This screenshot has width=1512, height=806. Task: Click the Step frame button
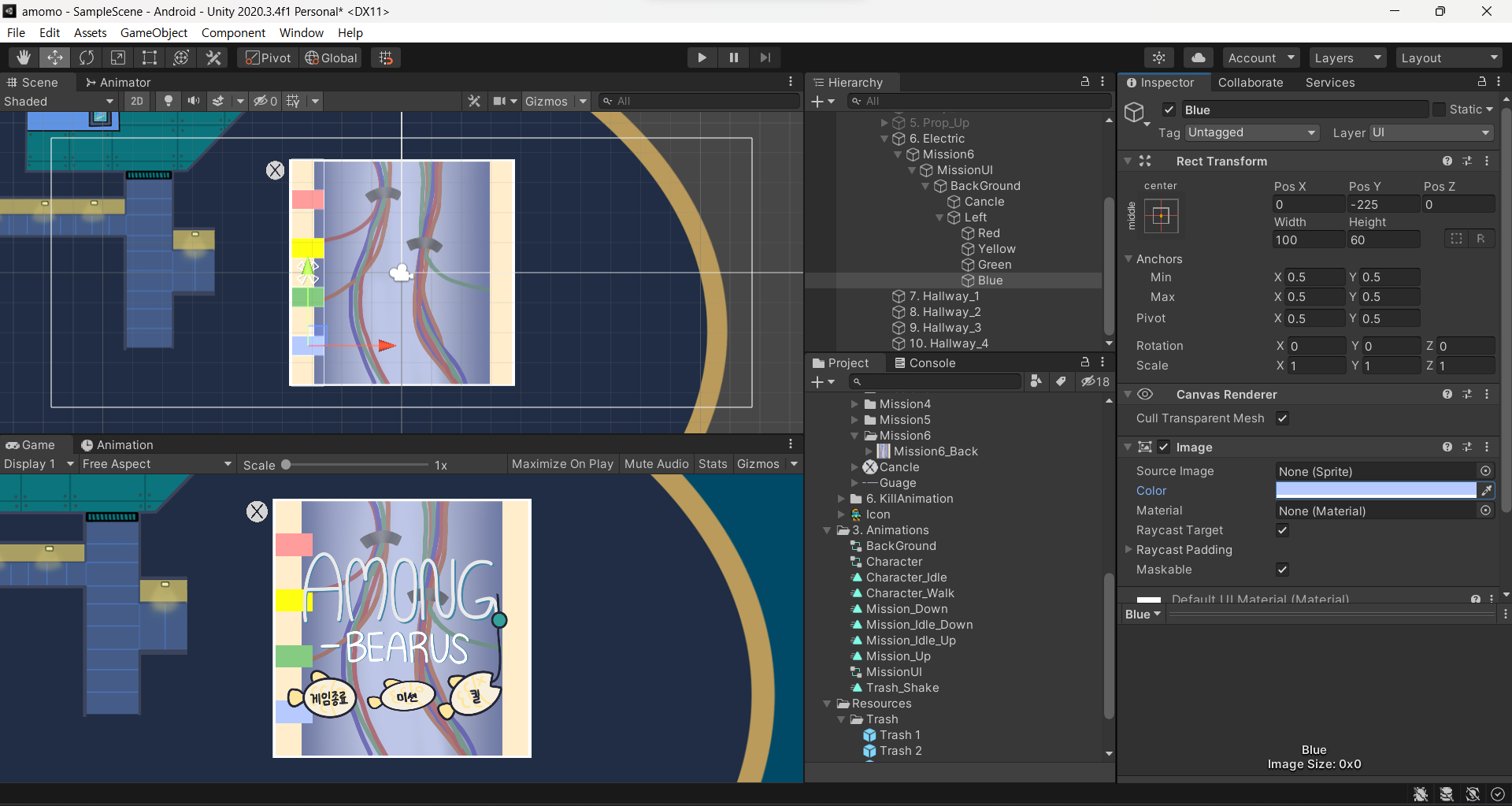click(x=765, y=58)
